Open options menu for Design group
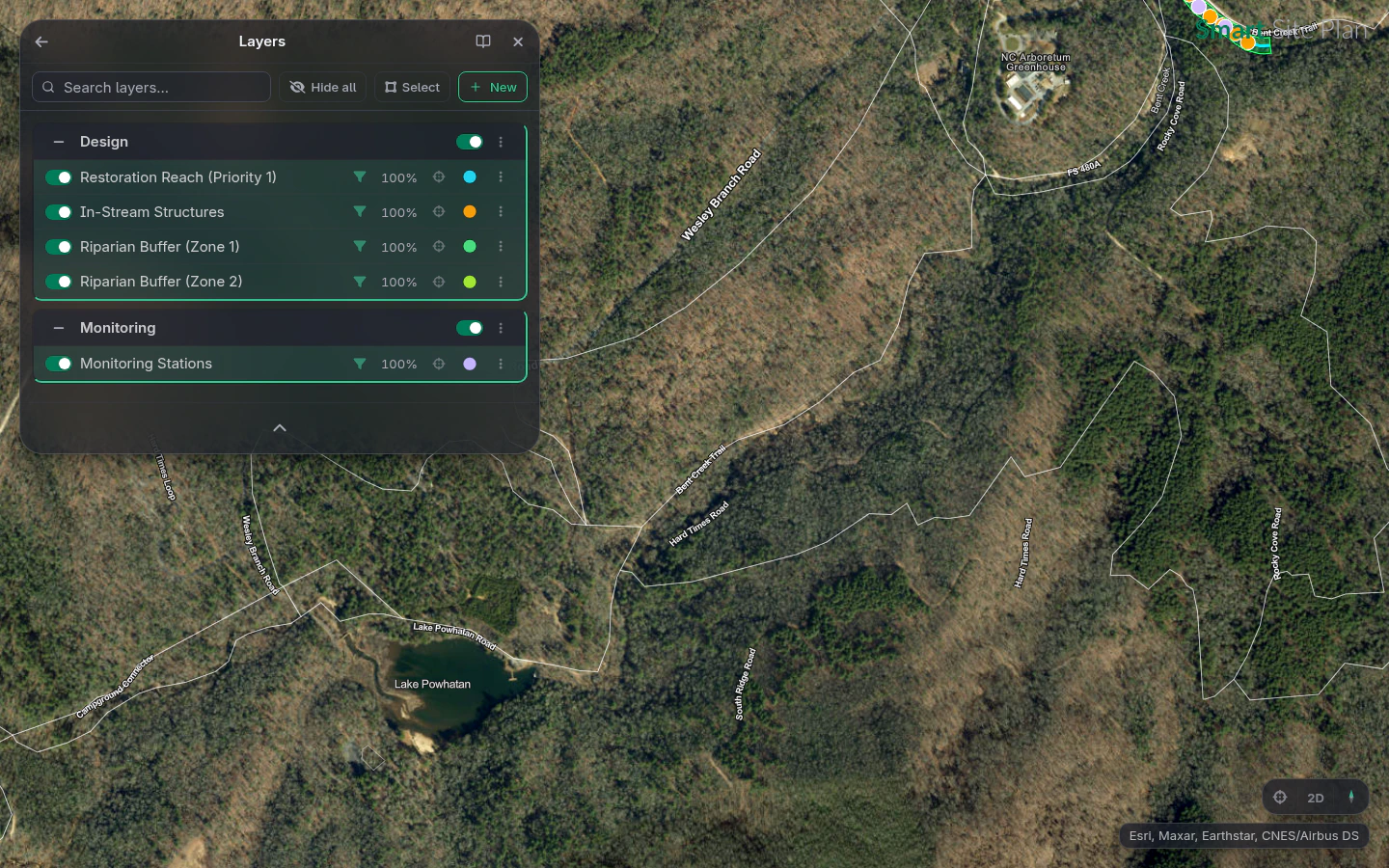The height and width of the screenshot is (868, 1389). tap(501, 142)
